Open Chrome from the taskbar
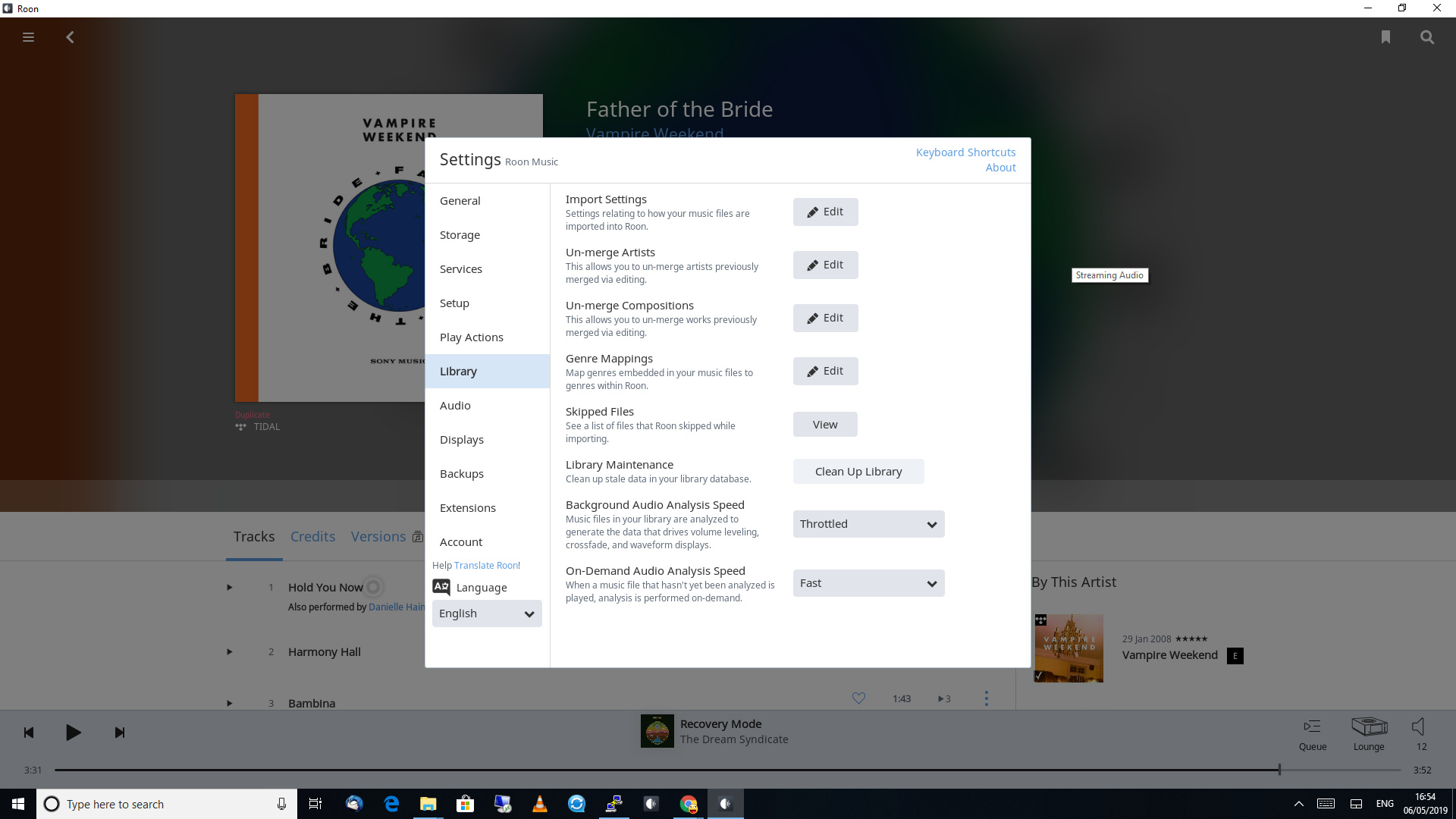The width and height of the screenshot is (1456, 819). [689, 804]
